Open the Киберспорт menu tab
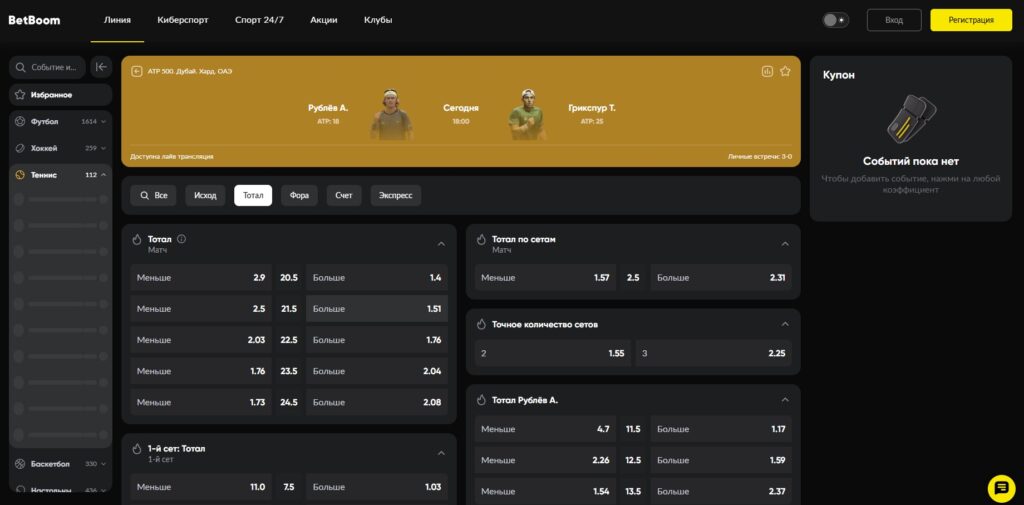The image size is (1024, 505). click(183, 20)
